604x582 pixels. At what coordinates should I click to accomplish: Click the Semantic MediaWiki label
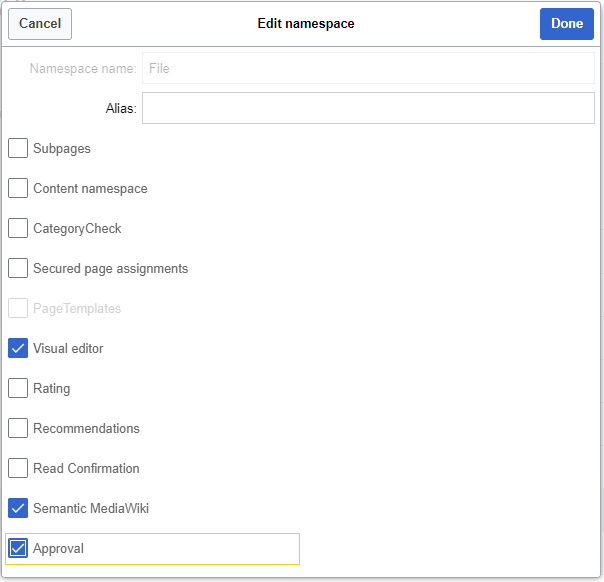point(91,508)
